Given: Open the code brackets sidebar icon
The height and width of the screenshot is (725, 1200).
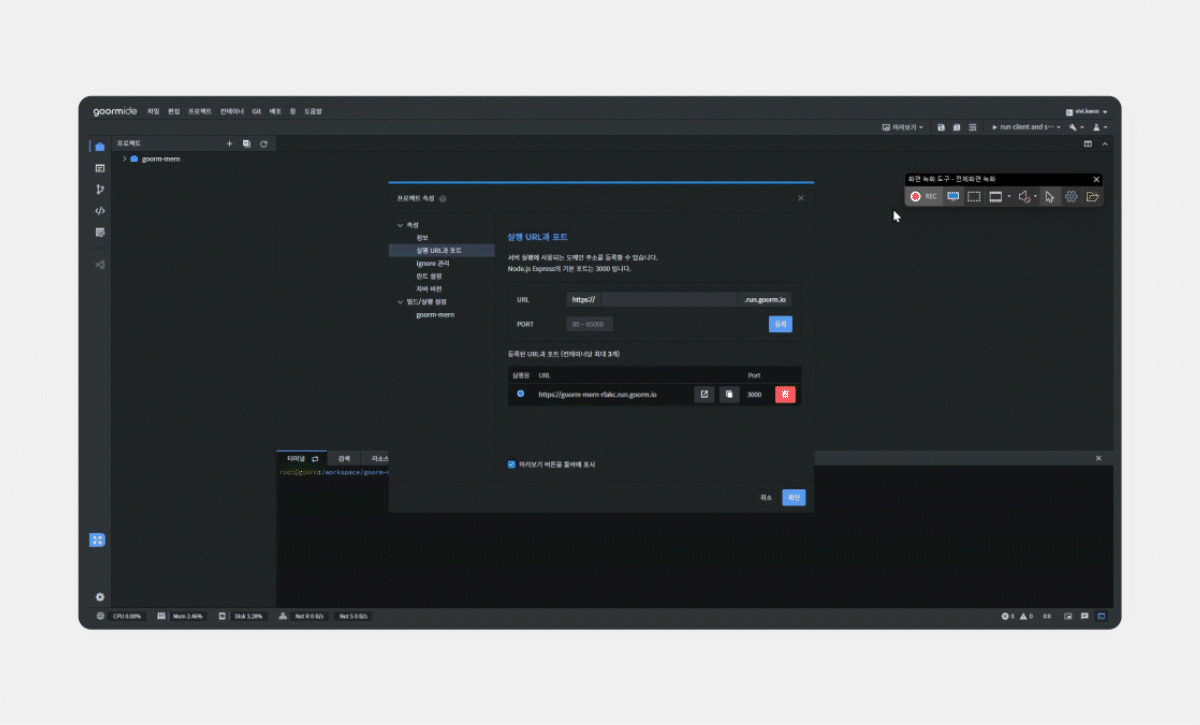Looking at the screenshot, I should tap(99, 211).
